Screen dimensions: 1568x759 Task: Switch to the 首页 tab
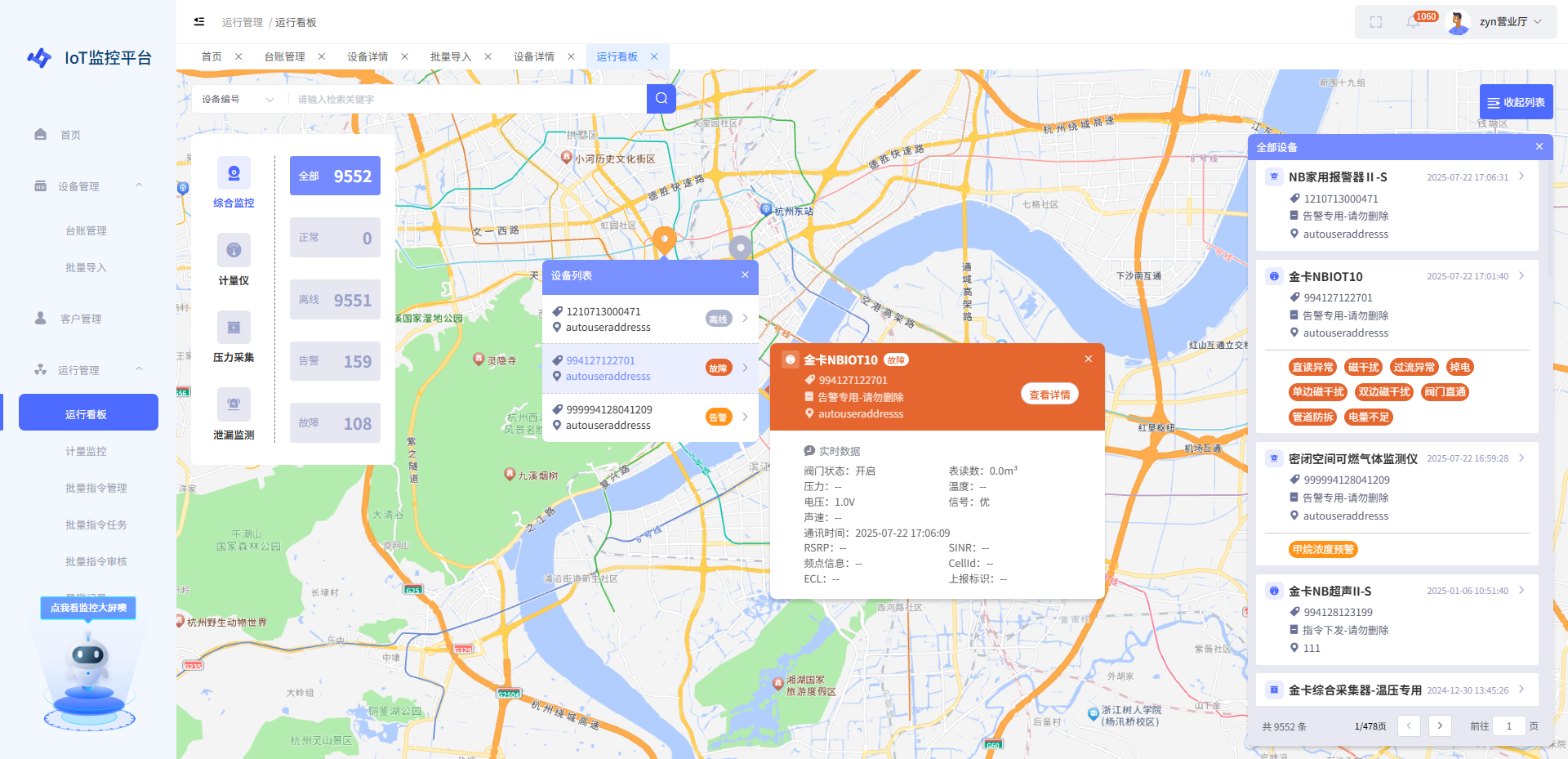click(x=212, y=56)
